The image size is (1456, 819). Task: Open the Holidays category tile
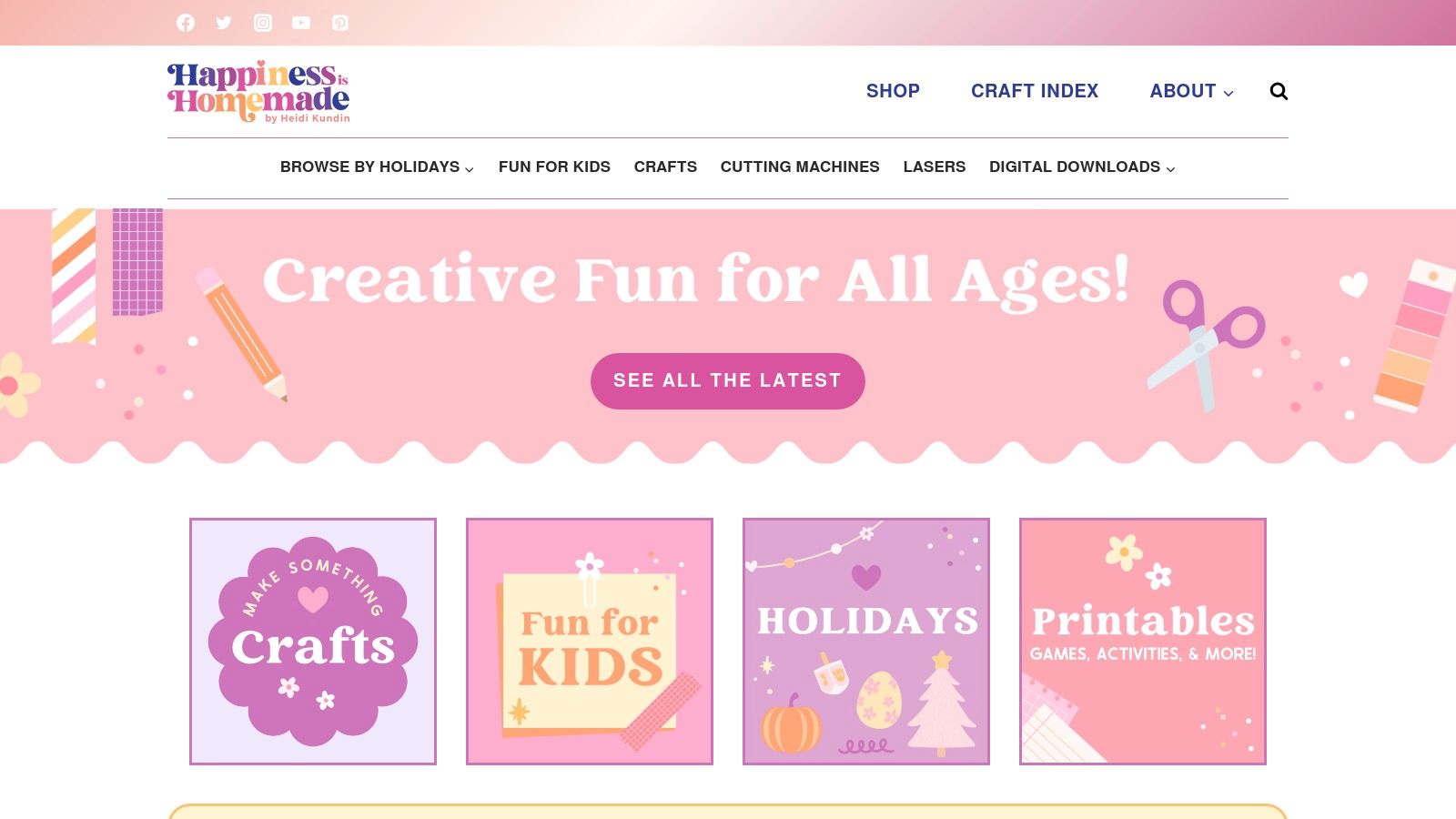tap(866, 642)
